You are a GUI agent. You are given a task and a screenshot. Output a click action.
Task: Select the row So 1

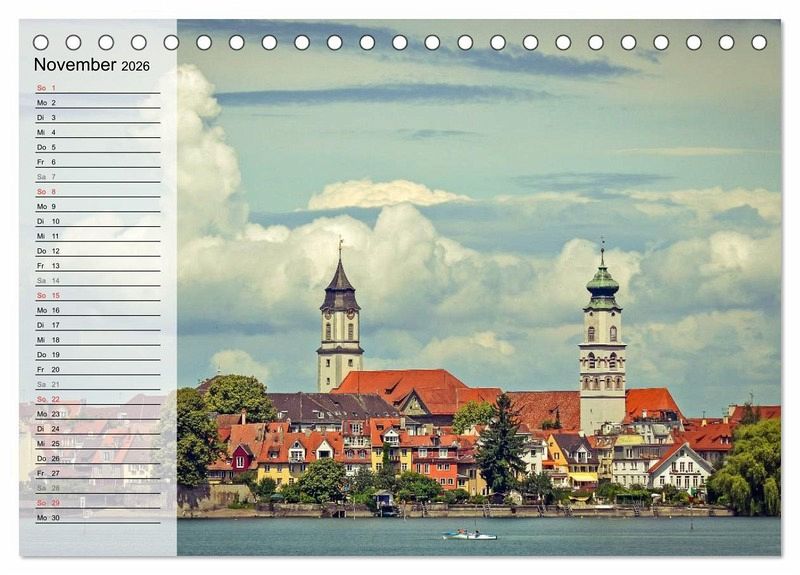97,88
